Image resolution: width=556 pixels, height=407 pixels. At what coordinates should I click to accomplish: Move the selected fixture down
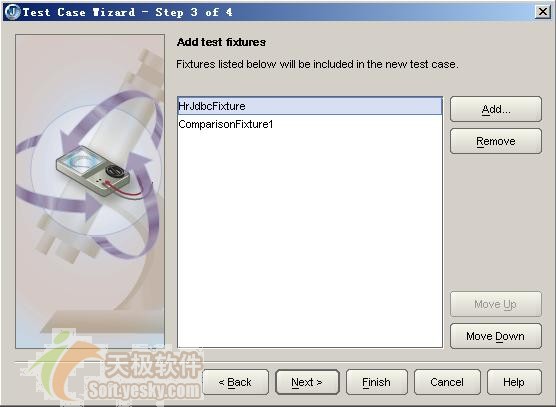(x=496, y=336)
